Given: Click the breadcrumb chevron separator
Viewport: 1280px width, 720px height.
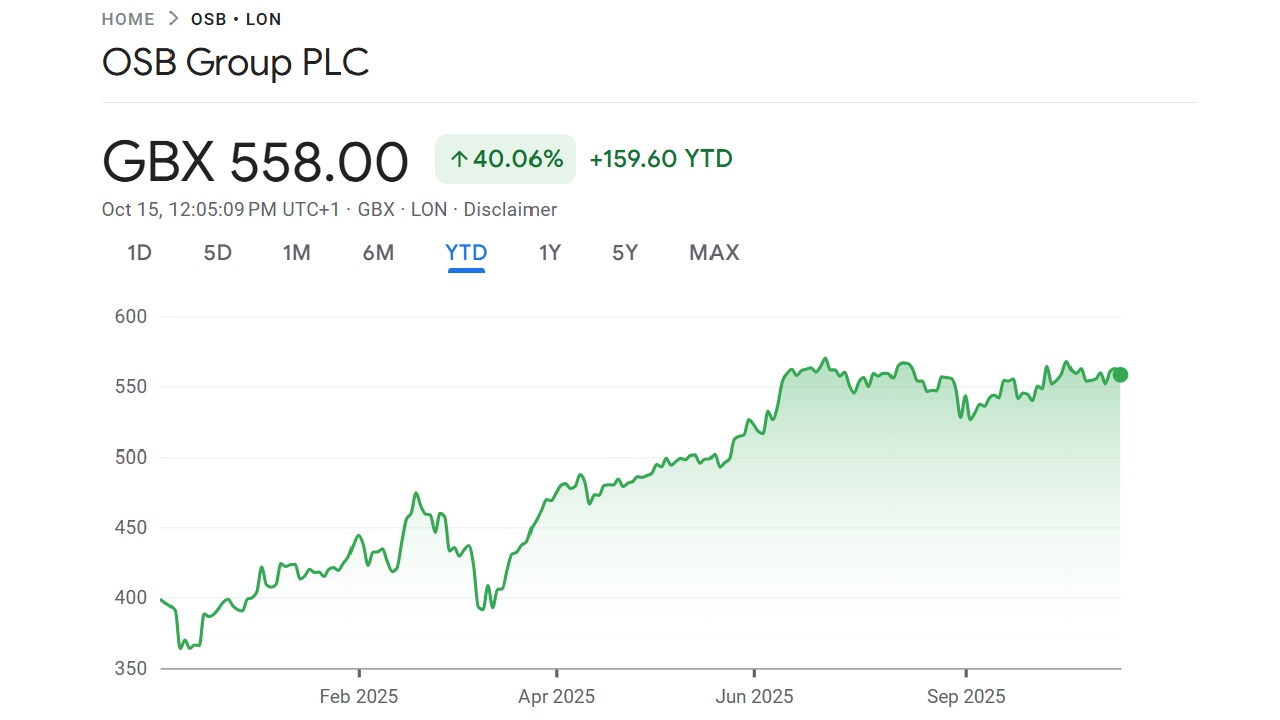Looking at the screenshot, I should pos(172,18).
